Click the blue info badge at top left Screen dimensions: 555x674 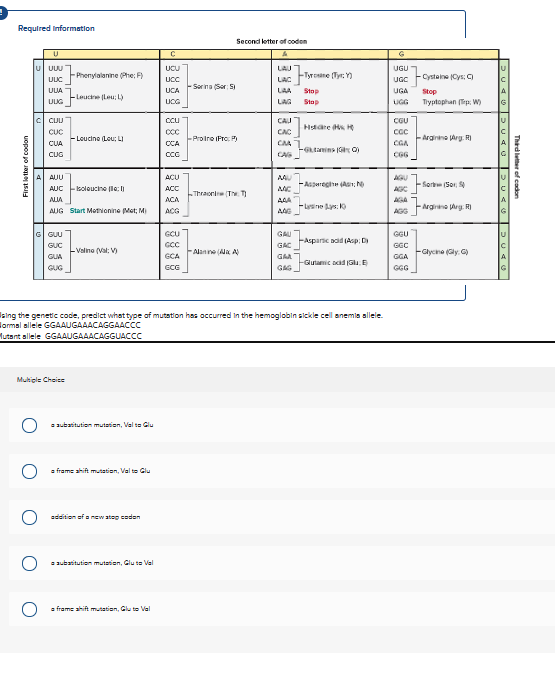(x=3, y=13)
